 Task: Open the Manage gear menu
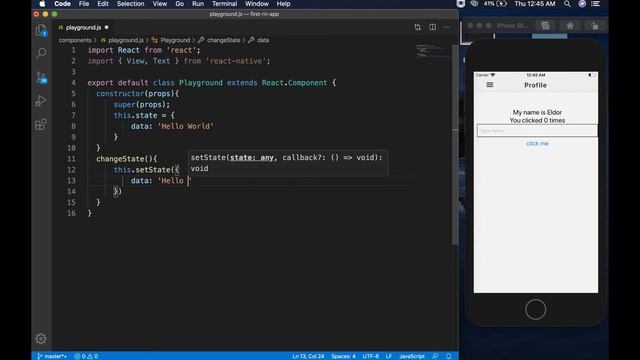pyautogui.click(x=40, y=338)
